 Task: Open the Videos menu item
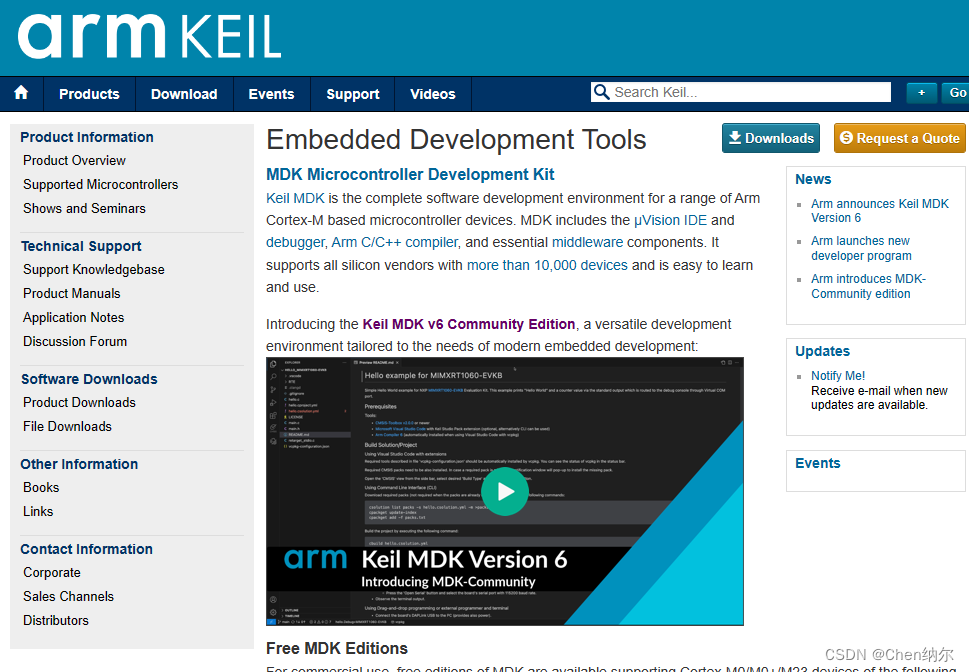(433, 94)
